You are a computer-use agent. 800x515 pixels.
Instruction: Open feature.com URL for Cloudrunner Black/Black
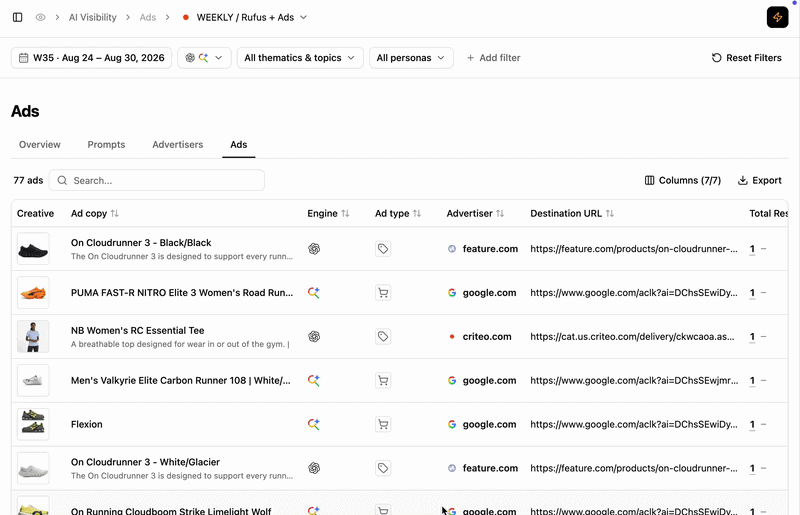[634, 249]
